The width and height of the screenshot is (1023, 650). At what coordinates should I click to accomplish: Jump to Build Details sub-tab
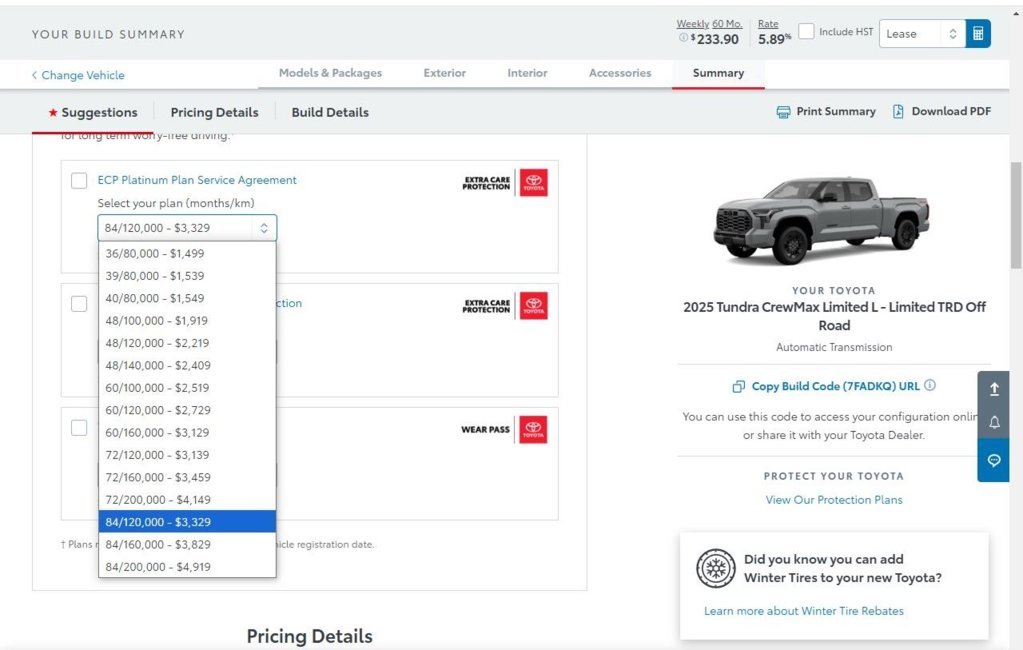pos(330,112)
